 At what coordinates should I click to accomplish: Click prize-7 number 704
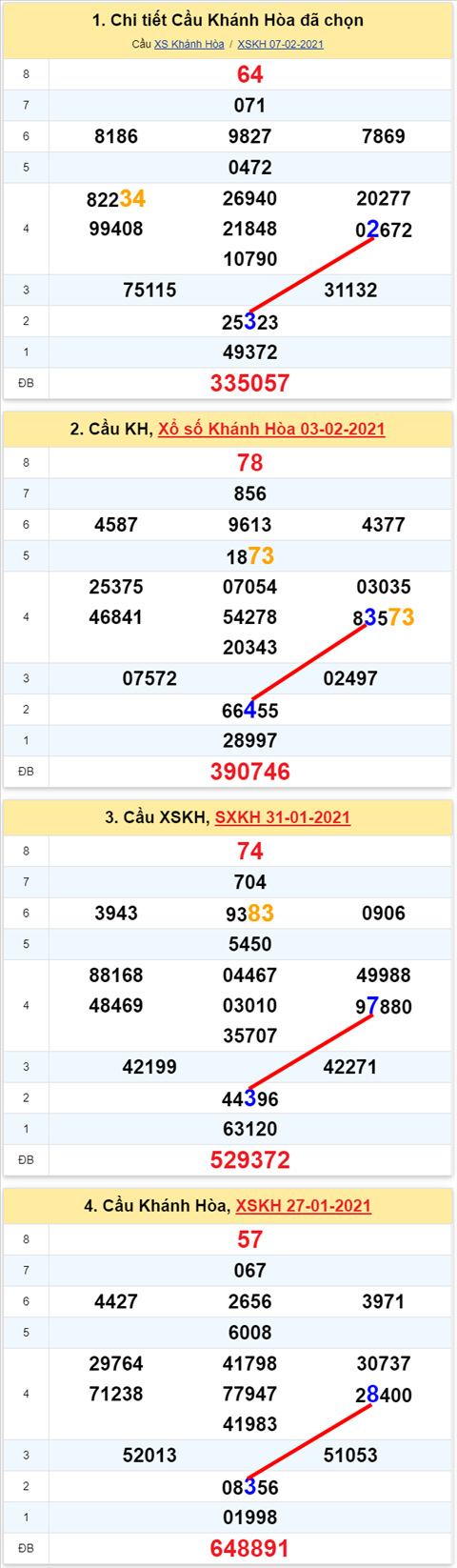pyautogui.click(x=249, y=882)
